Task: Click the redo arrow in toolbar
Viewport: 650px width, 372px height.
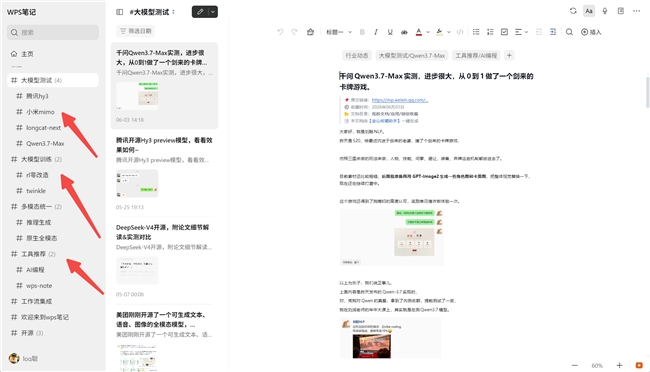Action: 294,32
